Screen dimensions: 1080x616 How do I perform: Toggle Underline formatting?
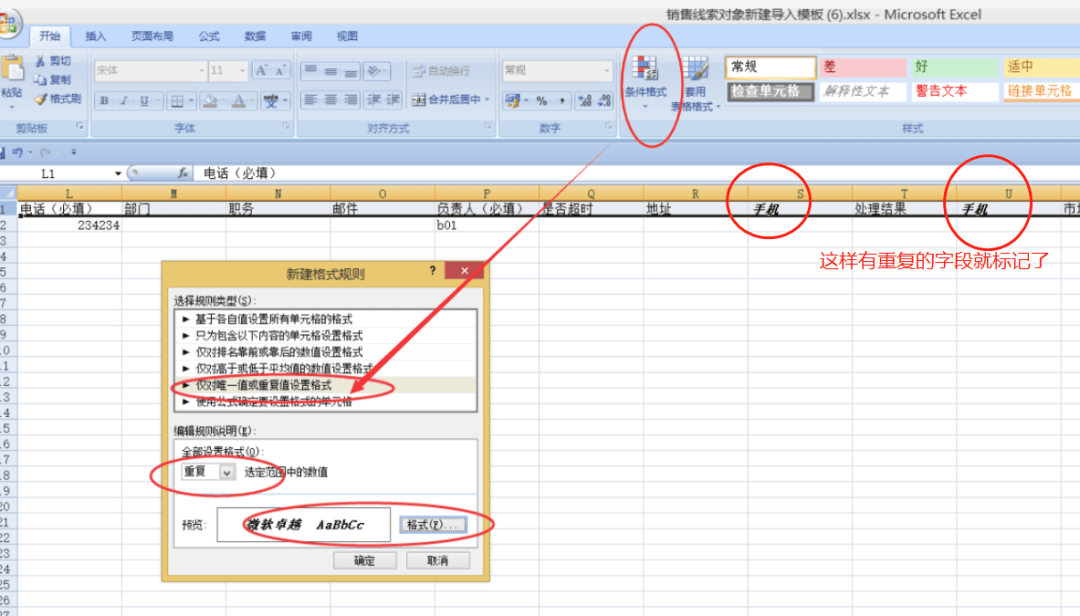tap(144, 101)
